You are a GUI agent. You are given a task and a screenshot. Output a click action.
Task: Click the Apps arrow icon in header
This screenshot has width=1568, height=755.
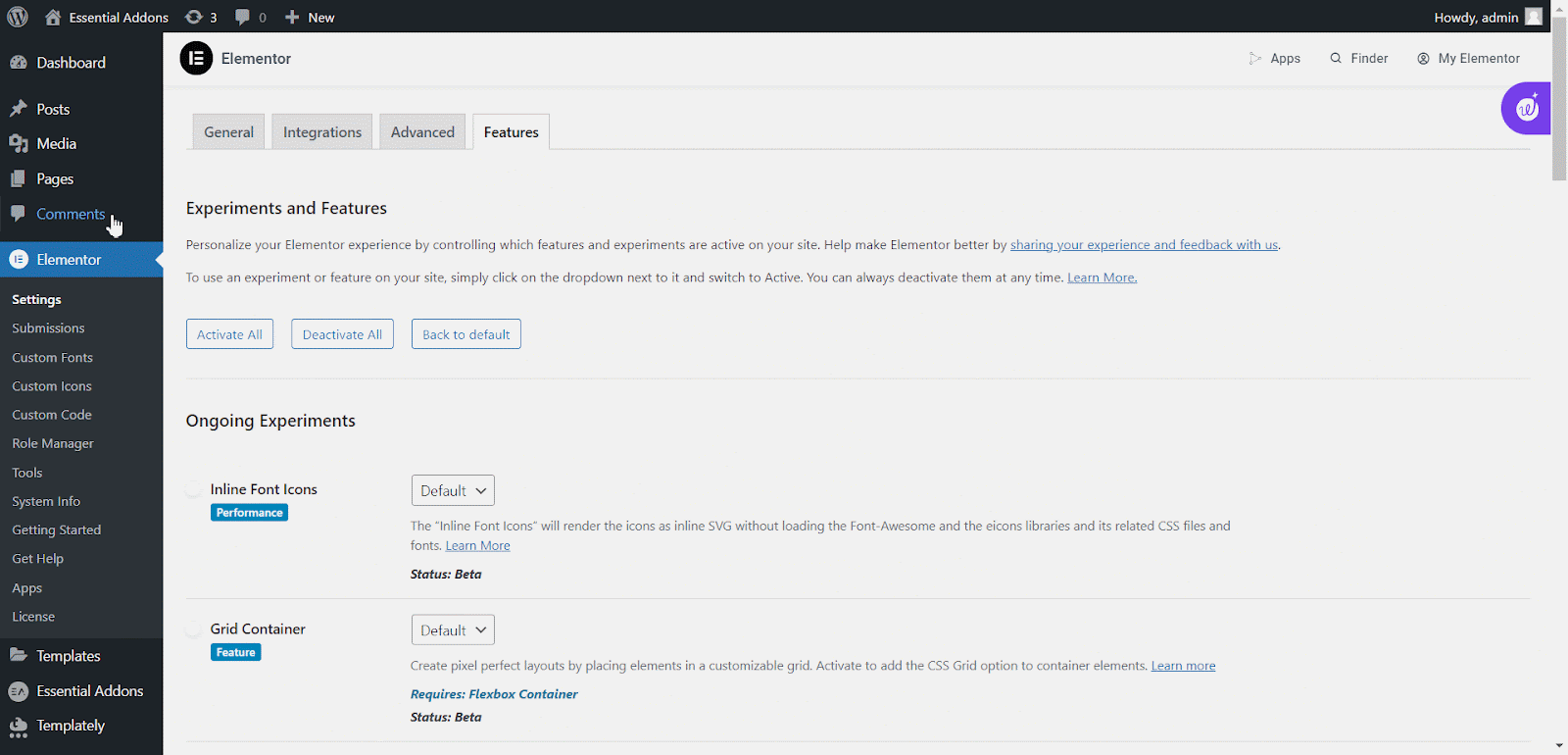[1255, 59]
